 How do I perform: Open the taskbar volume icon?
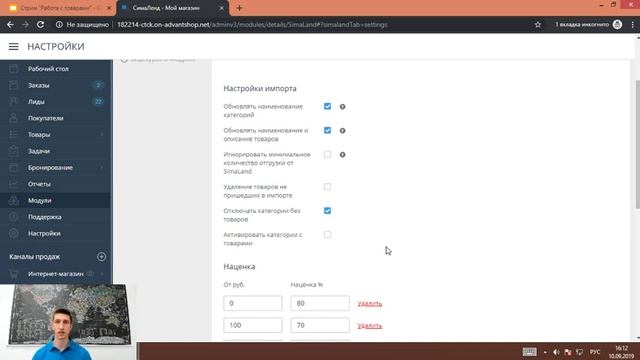tap(556, 352)
